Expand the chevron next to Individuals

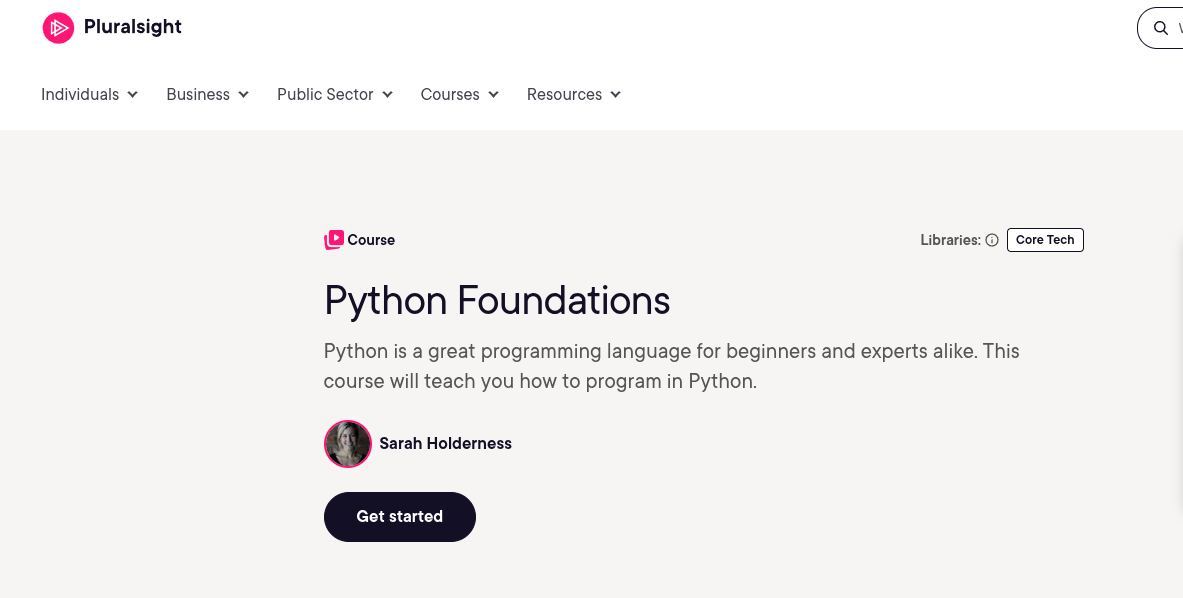point(133,95)
